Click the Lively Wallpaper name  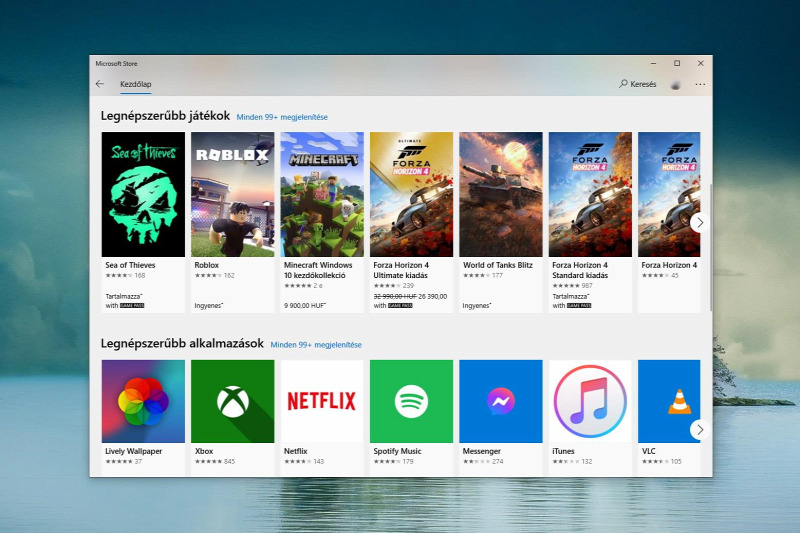pos(134,451)
